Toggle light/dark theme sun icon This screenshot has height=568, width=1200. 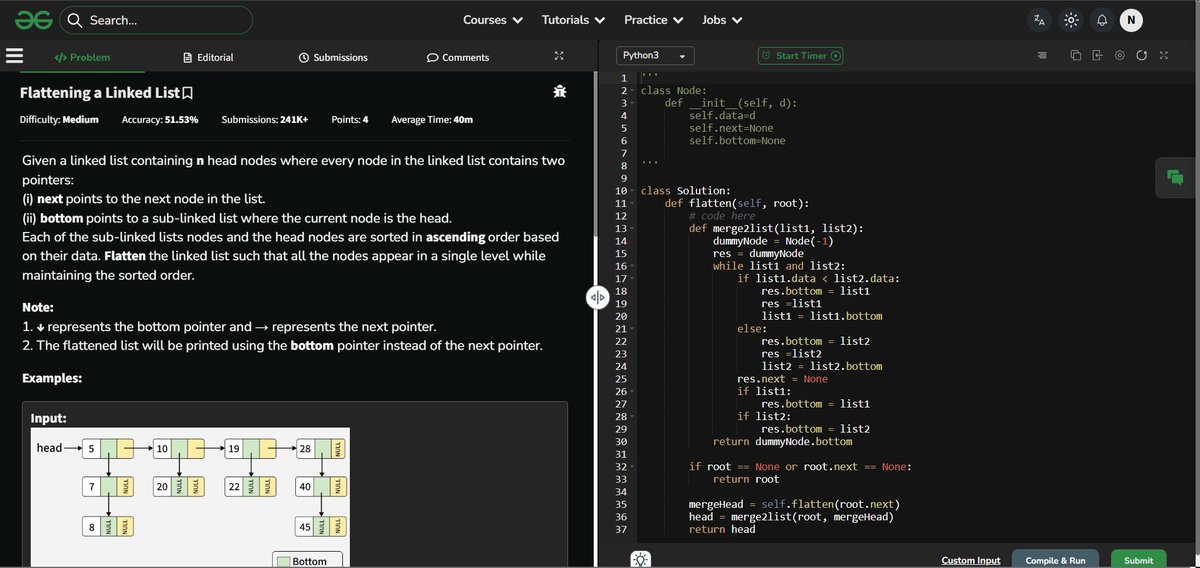coord(1071,20)
